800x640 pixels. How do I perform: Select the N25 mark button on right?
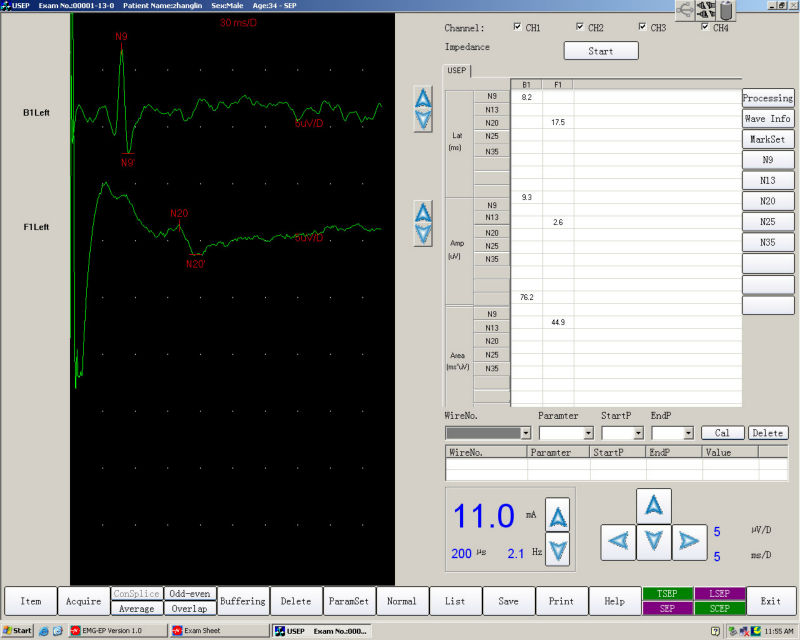coord(768,222)
